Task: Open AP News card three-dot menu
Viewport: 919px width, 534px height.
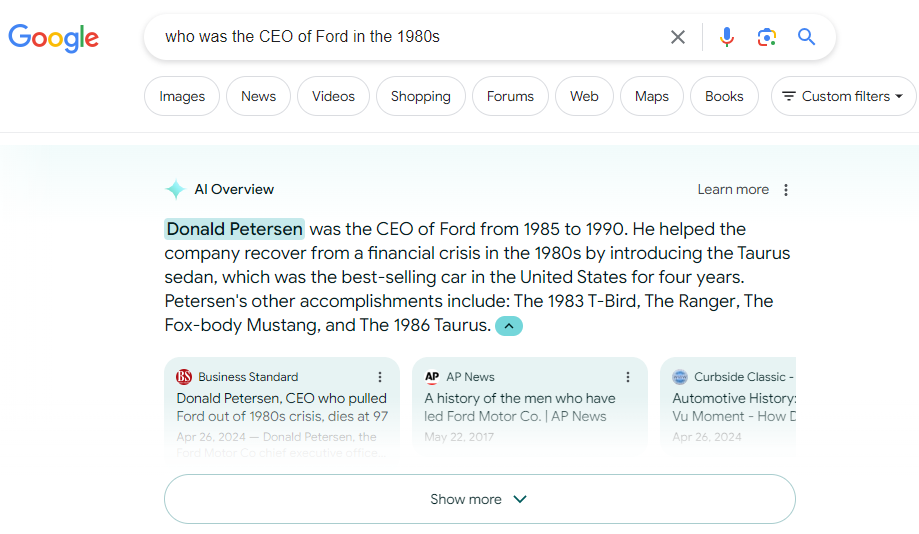Action: pyautogui.click(x=628, y=377)
